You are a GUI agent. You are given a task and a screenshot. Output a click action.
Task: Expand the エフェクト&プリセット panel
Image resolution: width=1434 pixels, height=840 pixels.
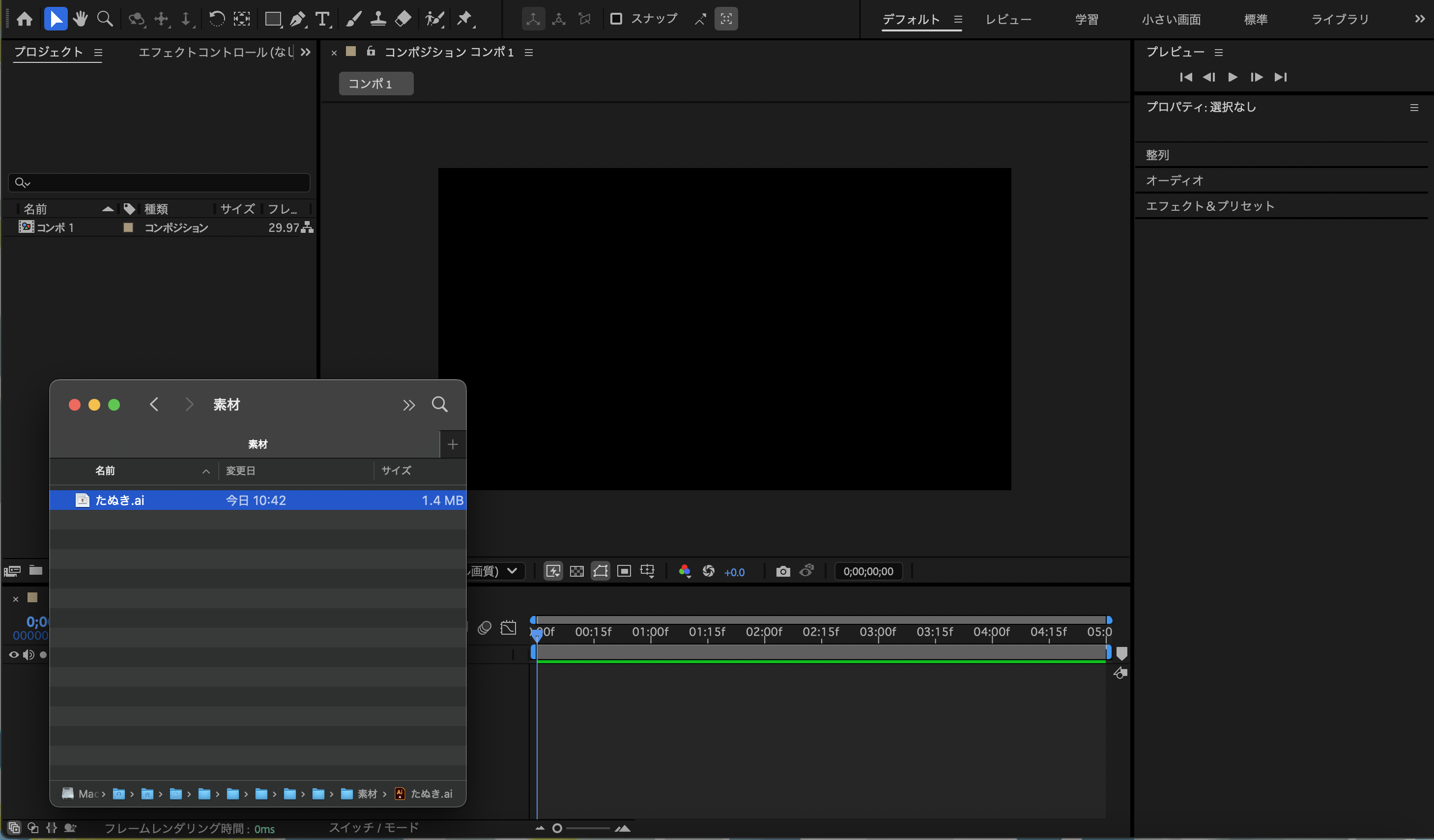tap(1210, 206)
